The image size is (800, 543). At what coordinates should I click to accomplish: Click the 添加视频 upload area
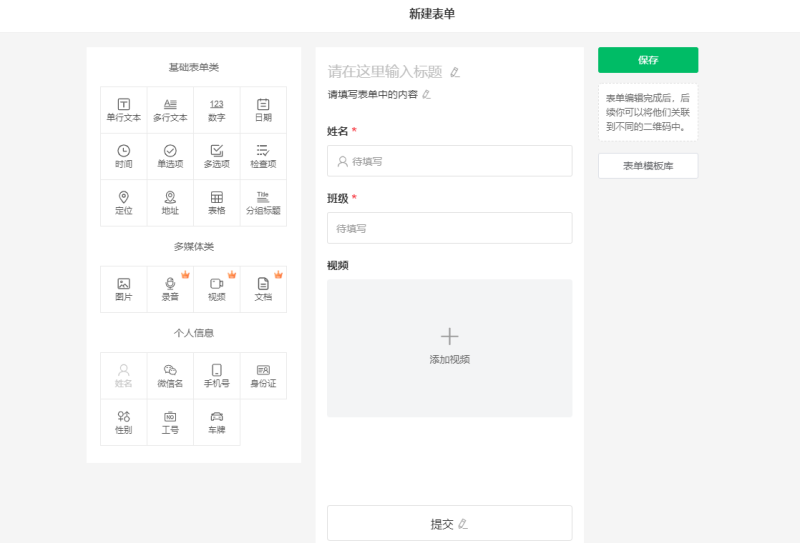449,348
